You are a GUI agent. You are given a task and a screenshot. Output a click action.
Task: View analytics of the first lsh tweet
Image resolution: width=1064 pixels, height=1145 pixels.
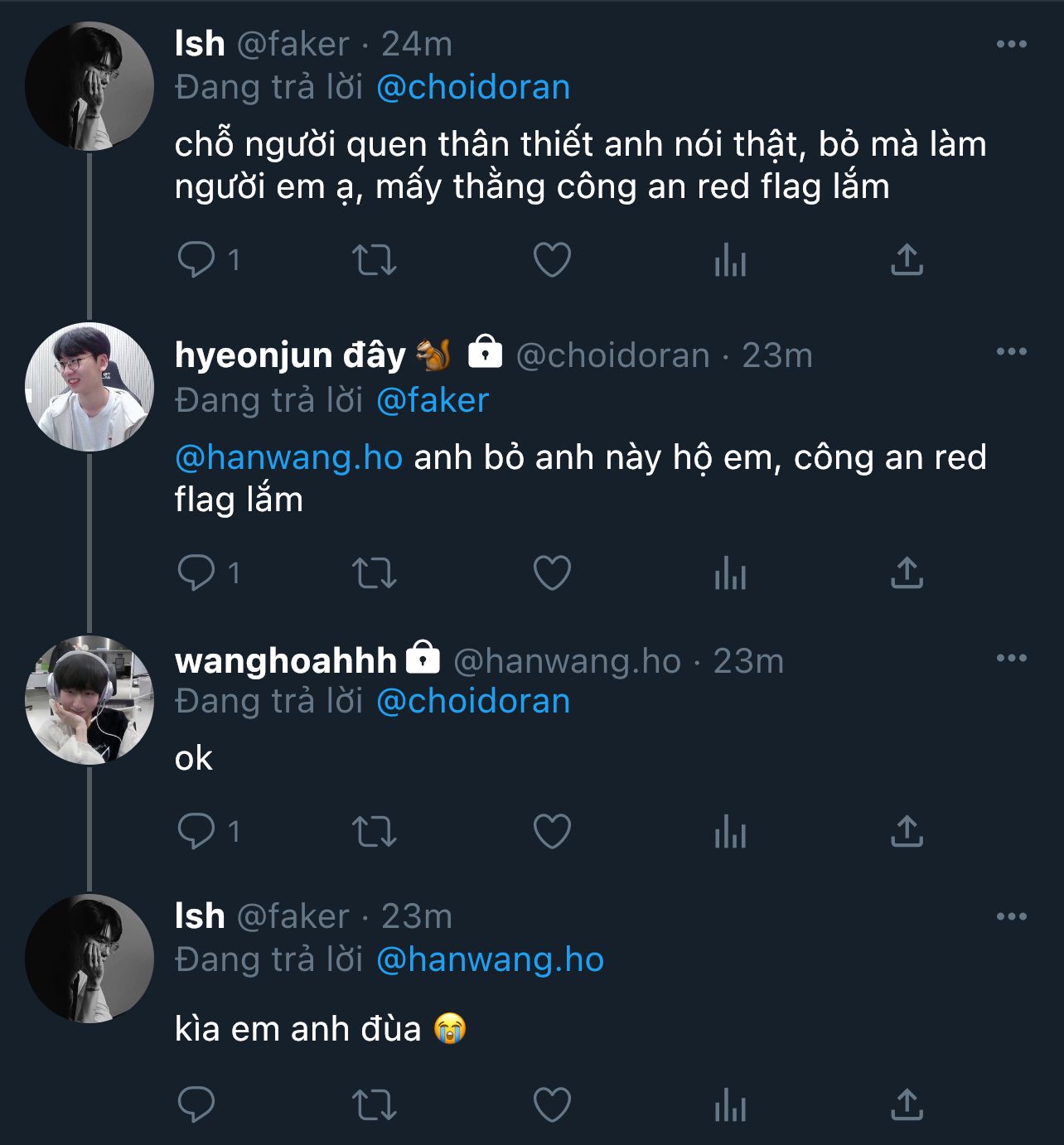click(730, 260)
